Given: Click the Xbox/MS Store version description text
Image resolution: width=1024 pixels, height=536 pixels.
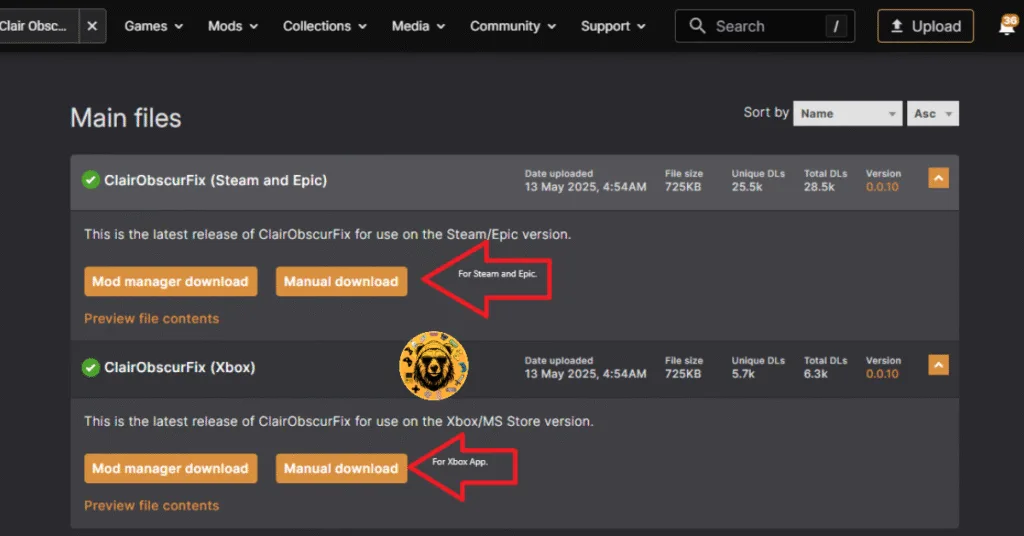Looking at the screenshot, I should [x=338, y=421].
